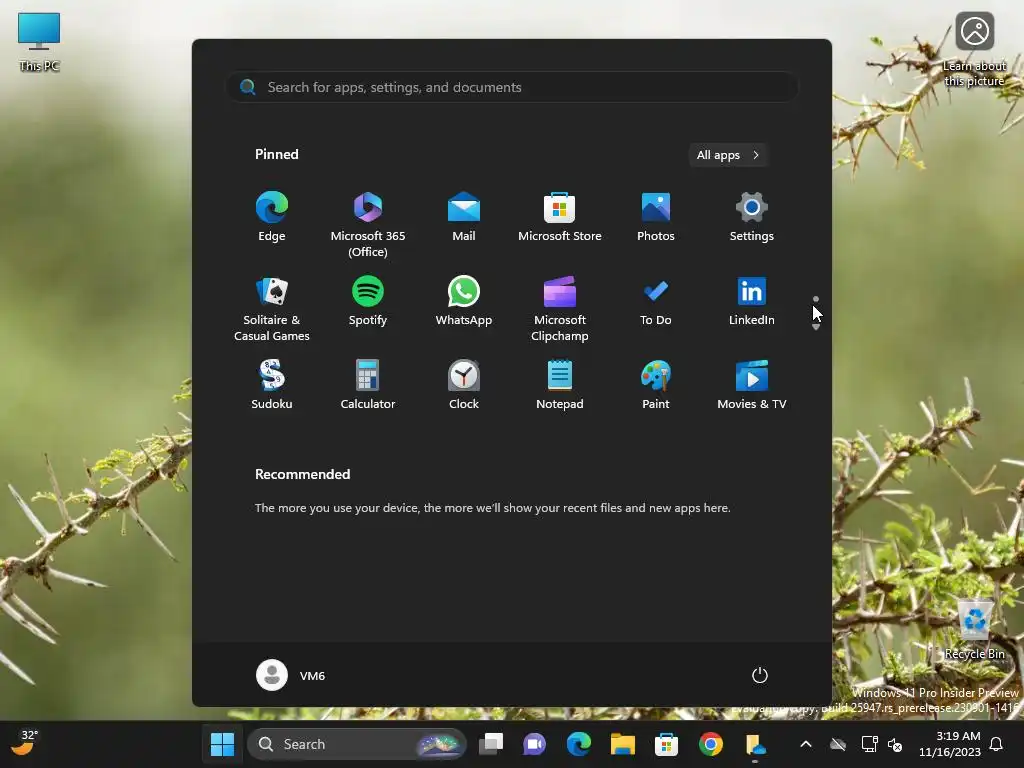Select the Recycle Bin desktop icon
This screenshot has height=768, width=1024.
[975, 629]
